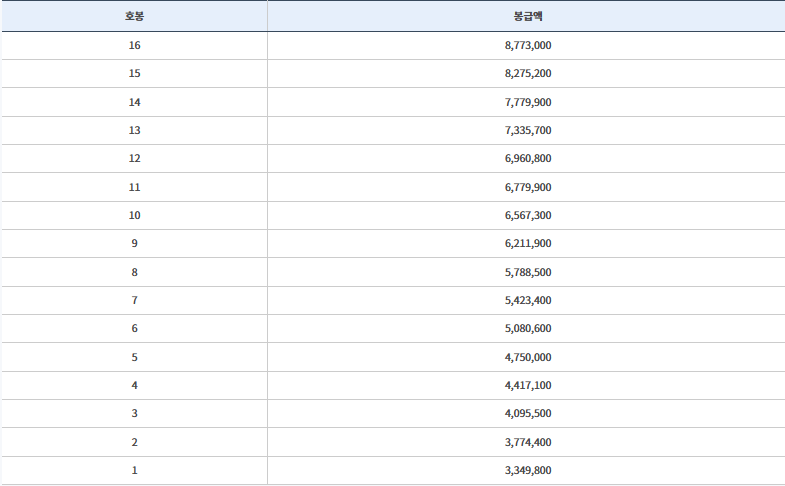Select the grade cell 16
Viewport: 785px width, 486px height.
point(134,46)
